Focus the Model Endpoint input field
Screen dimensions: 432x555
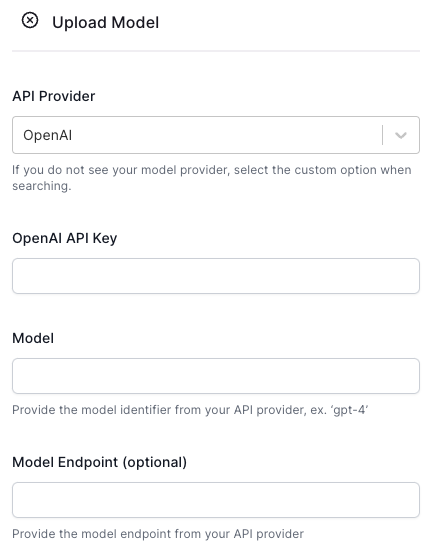[216, 500]
